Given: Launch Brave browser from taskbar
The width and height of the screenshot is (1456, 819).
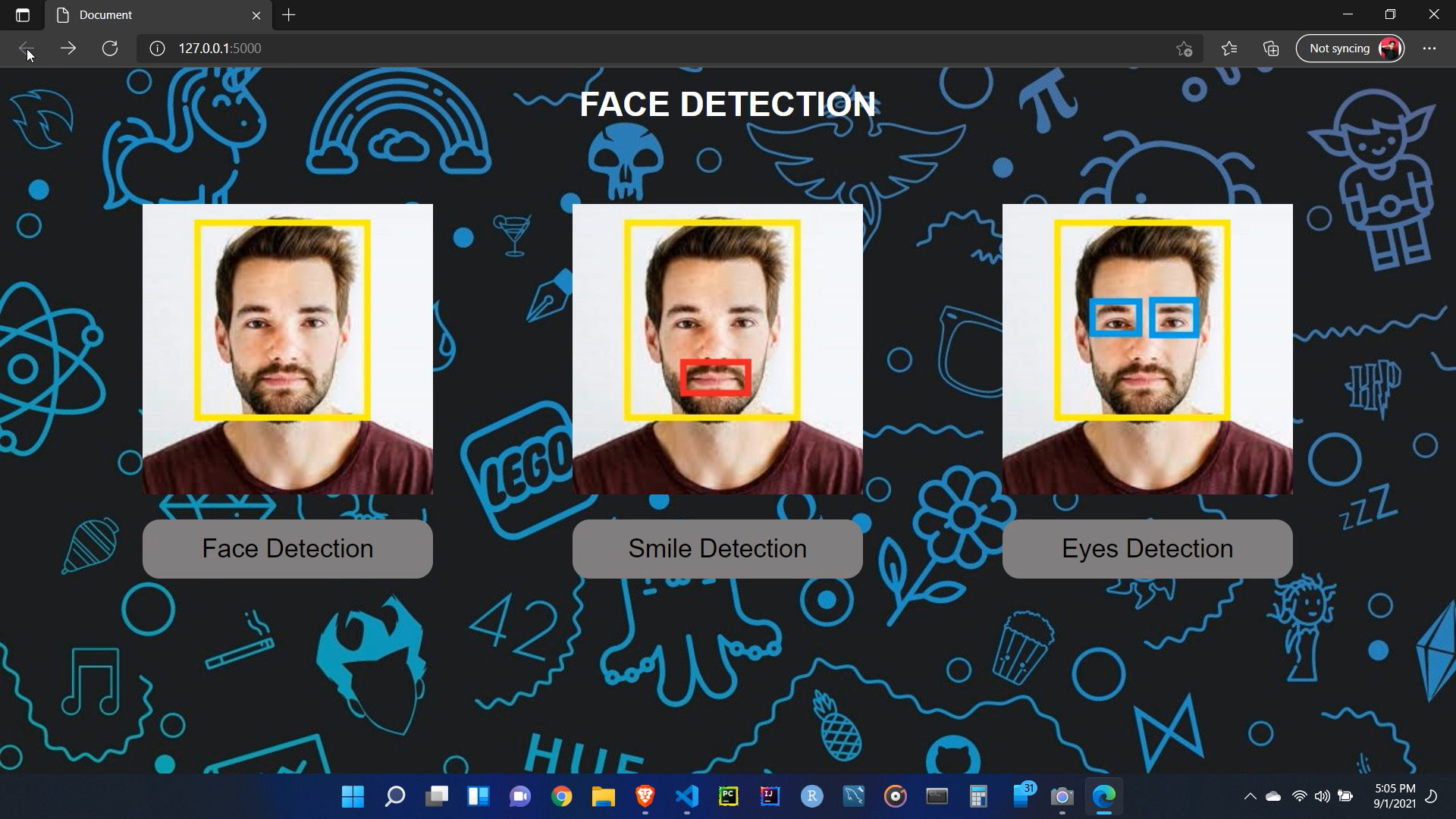Looking at the screenshot, I should (x=645, y=796).
